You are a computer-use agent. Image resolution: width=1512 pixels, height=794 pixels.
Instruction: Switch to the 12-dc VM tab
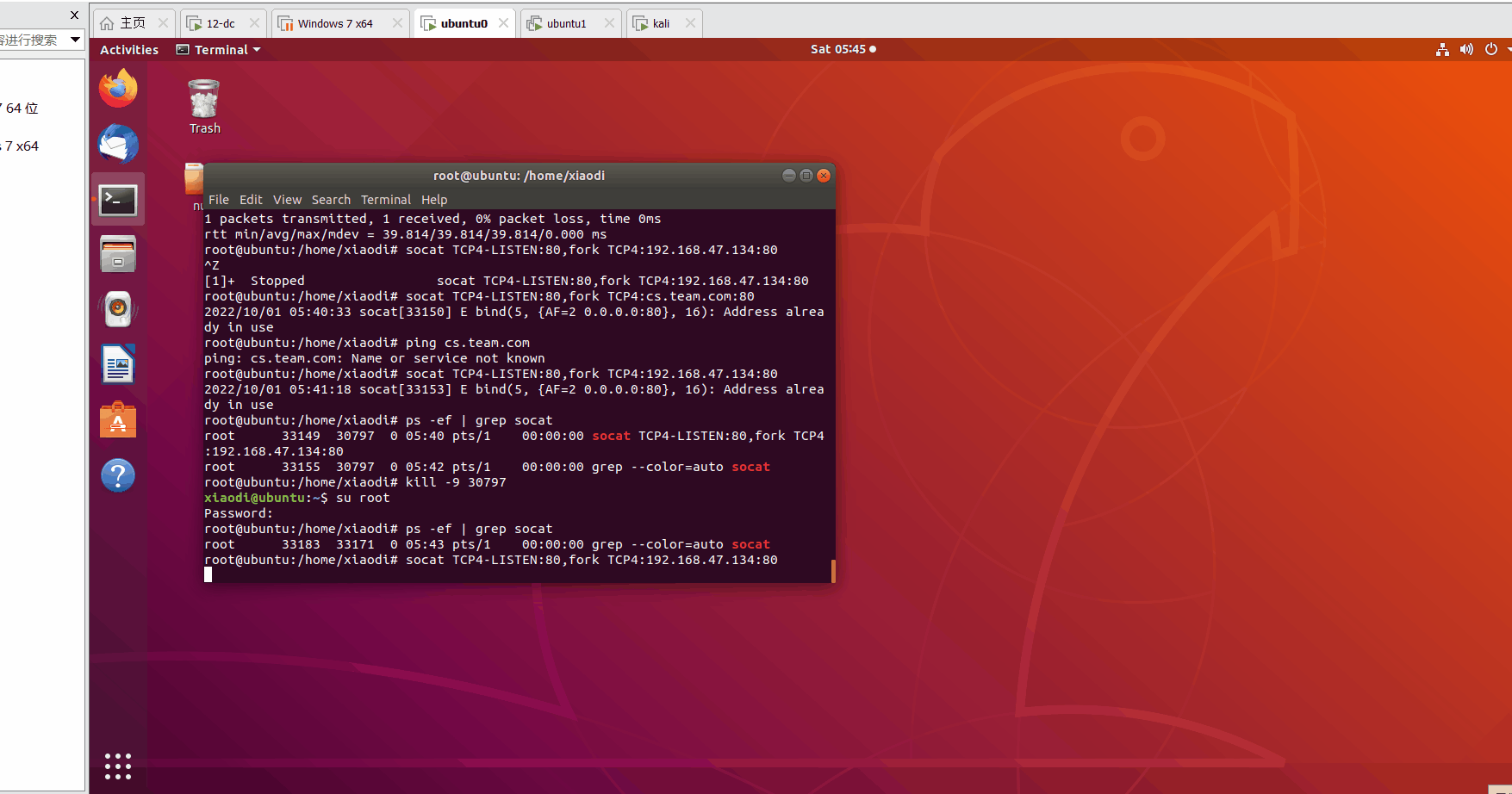pos(221,23)
